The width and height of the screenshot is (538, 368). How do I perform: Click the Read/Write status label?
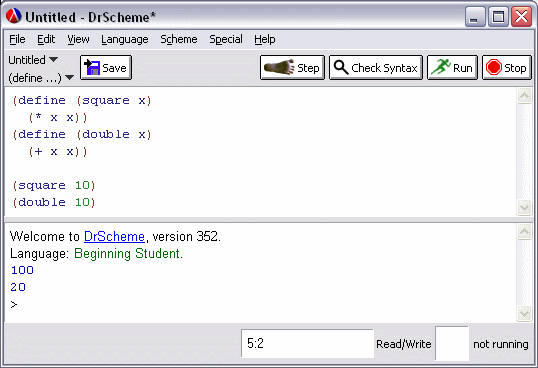pos(404,344)
